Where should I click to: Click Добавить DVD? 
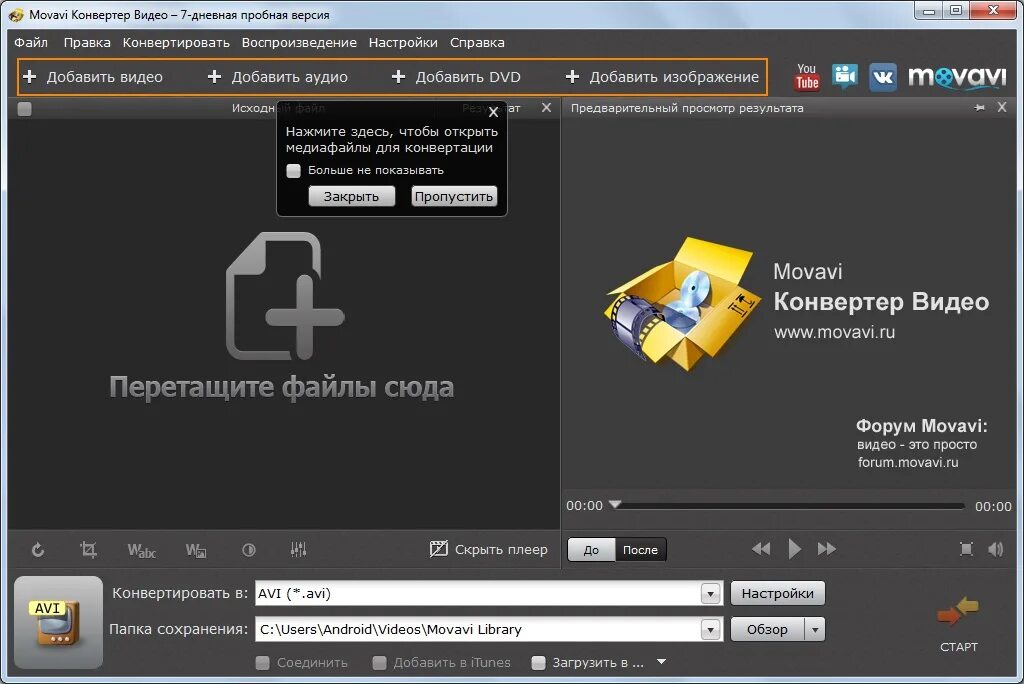click(x=456, y=77)
